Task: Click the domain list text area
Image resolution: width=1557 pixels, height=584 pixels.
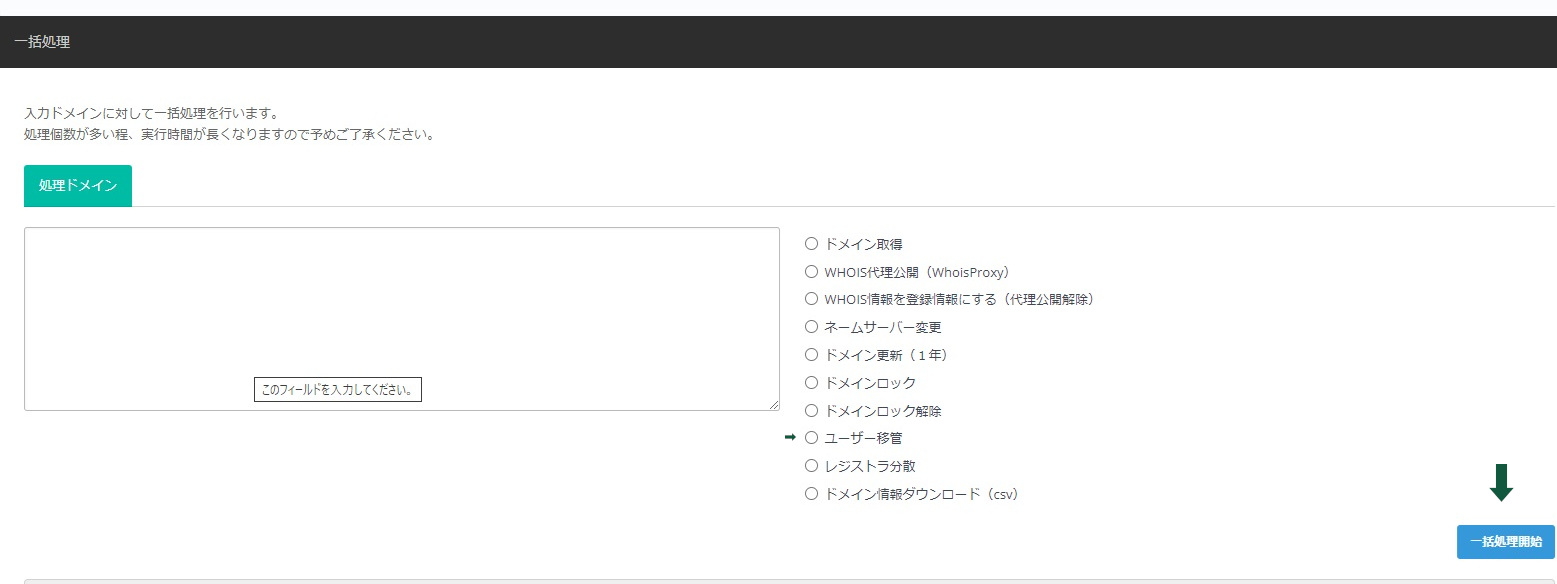Action: click(x=400, y=300)
